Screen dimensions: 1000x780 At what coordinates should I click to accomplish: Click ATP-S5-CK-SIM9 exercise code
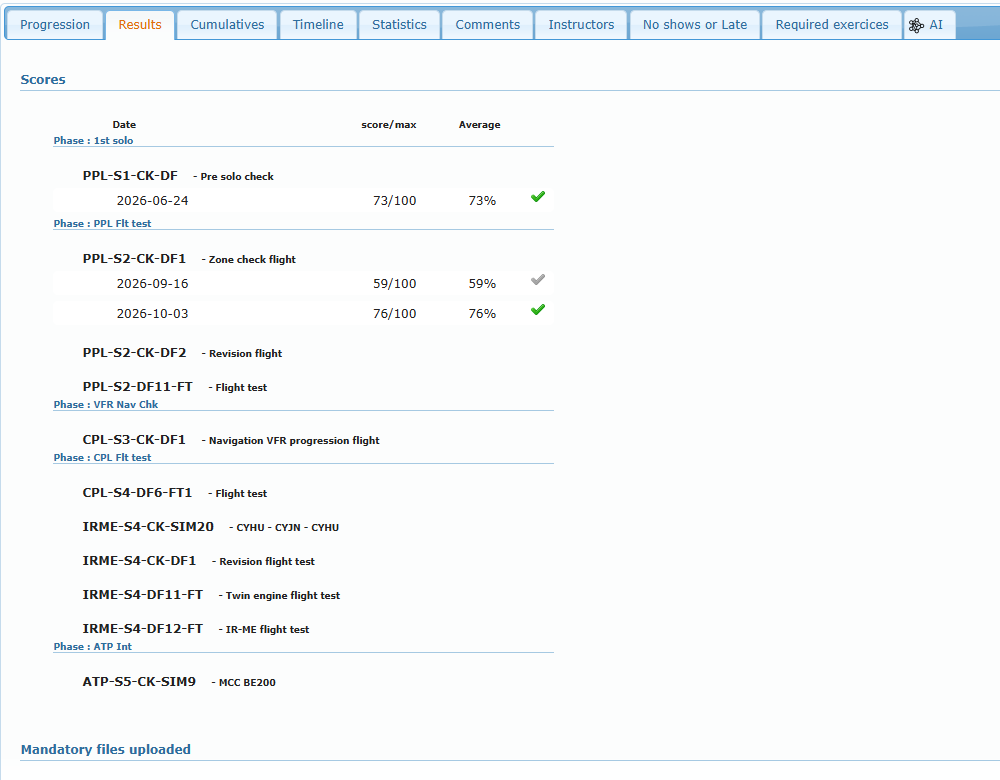point(139,681)
